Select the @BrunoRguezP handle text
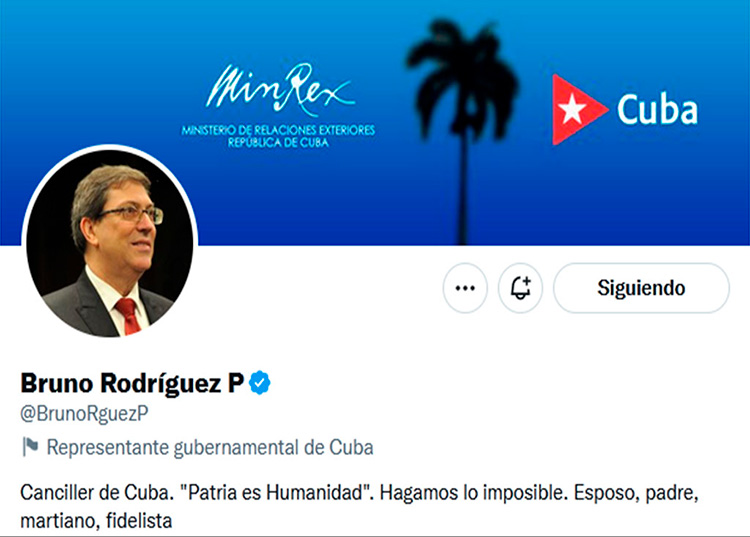 [x=84, y=414]
